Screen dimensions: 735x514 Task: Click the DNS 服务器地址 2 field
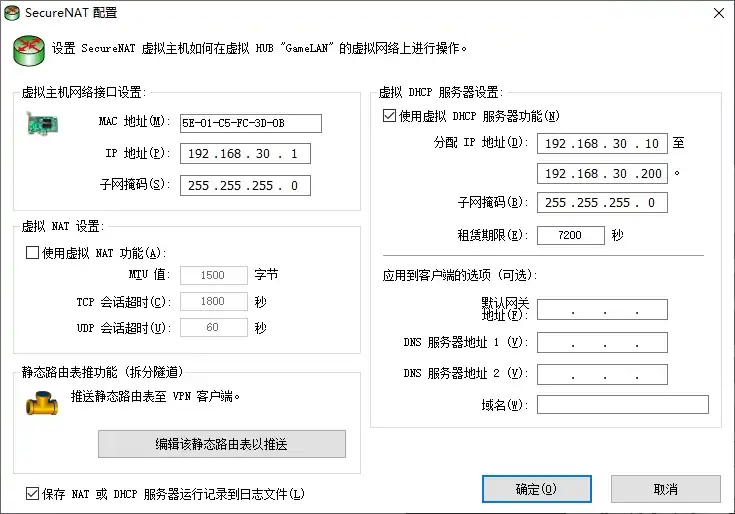602,374
